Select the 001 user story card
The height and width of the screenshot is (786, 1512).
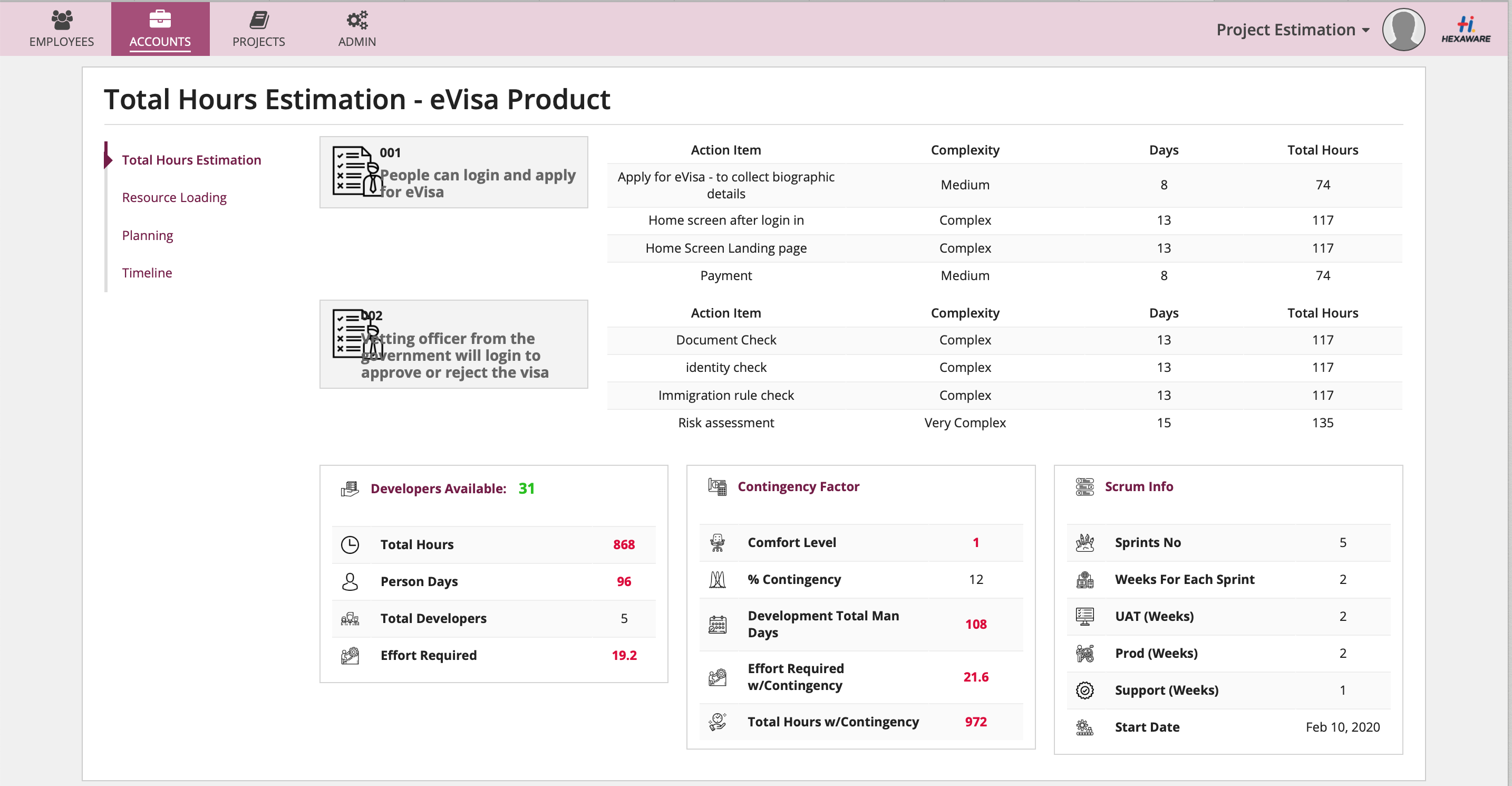[x=453, y=172]
